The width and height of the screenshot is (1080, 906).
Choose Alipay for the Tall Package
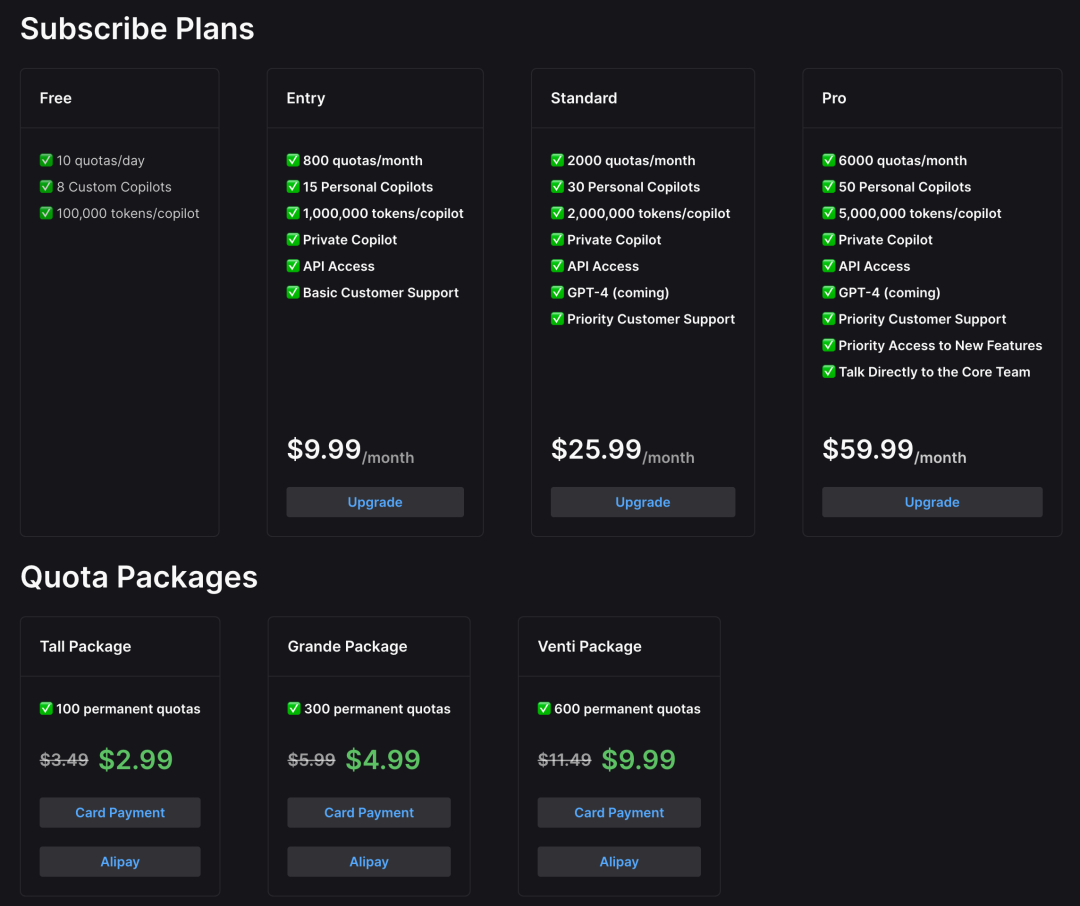(120, 862)
